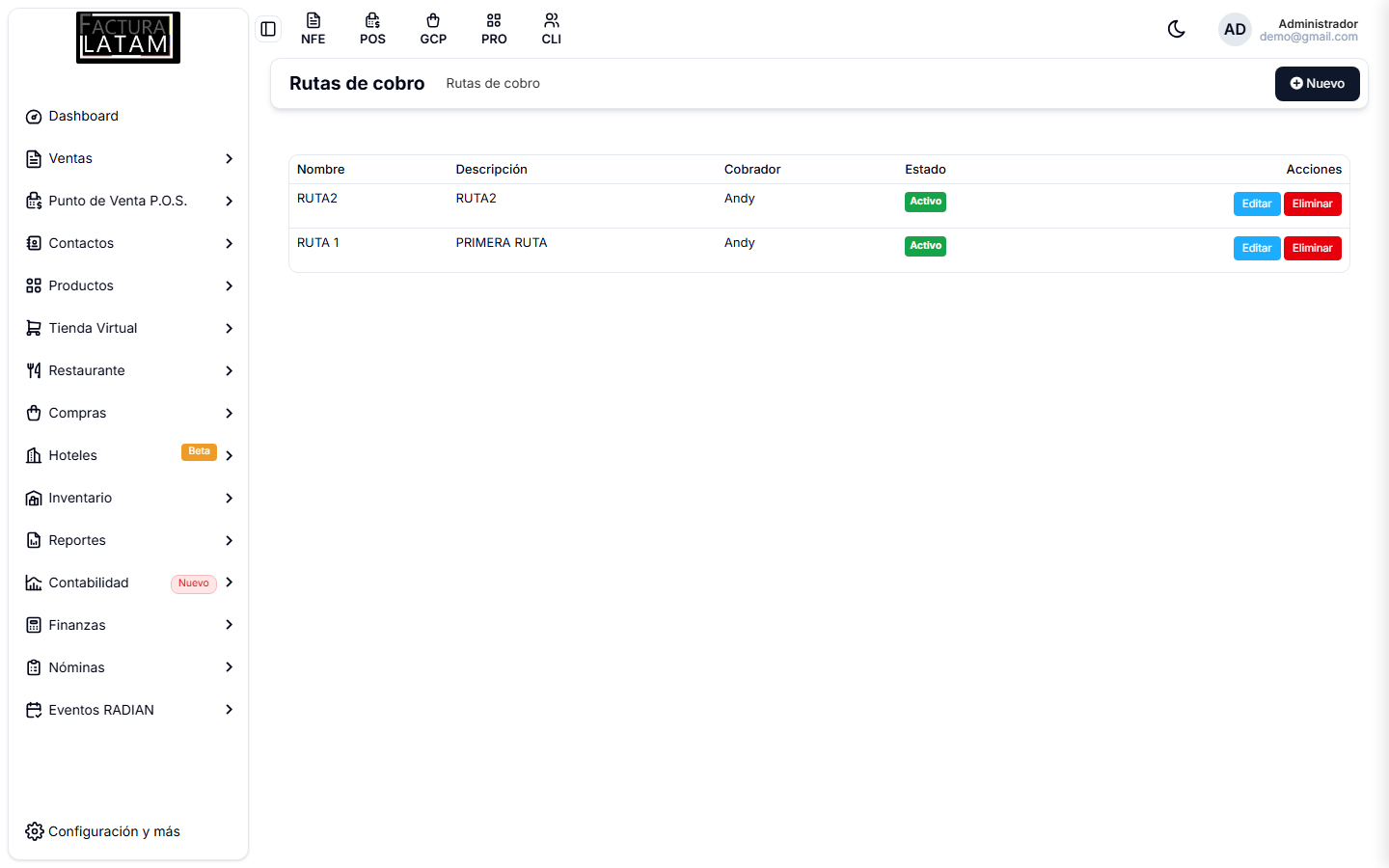Expand the Ventas submenu chevron
This screenshot has height=868, width=1389.
230,159
